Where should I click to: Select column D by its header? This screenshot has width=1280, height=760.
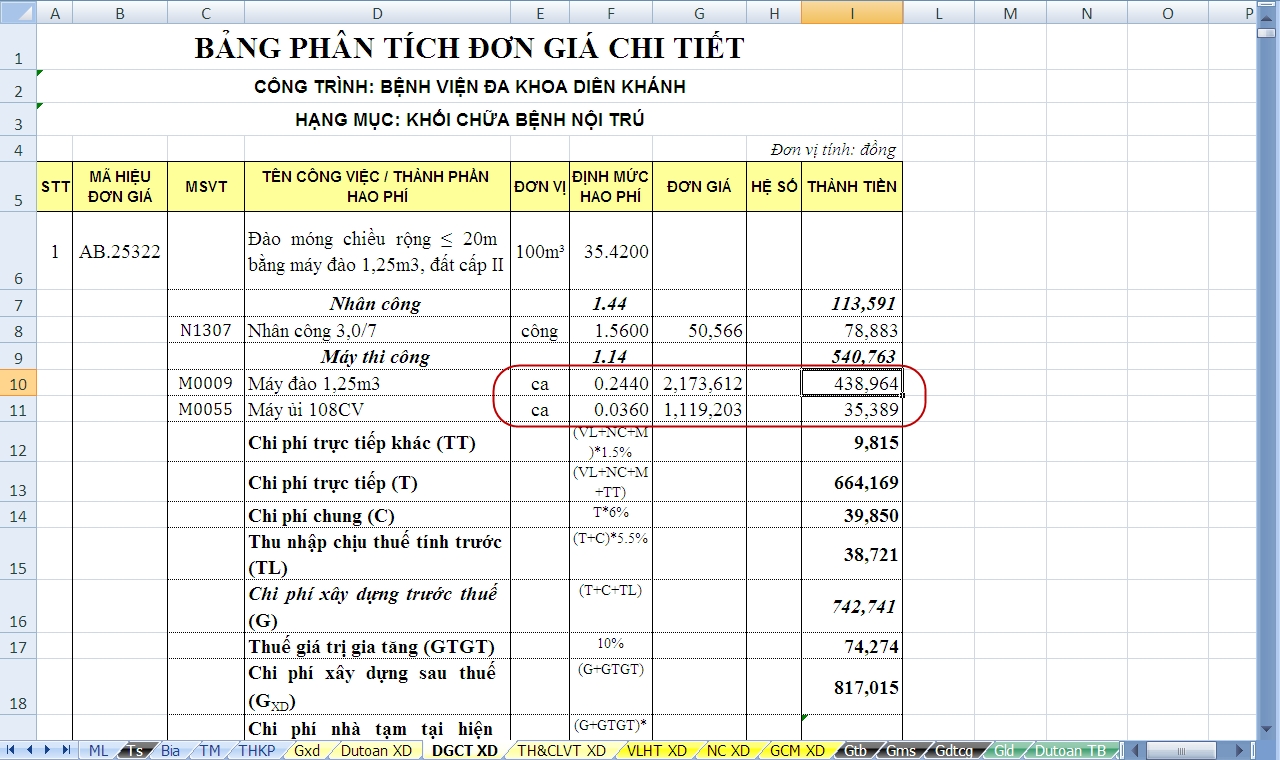tap(377, 12)
